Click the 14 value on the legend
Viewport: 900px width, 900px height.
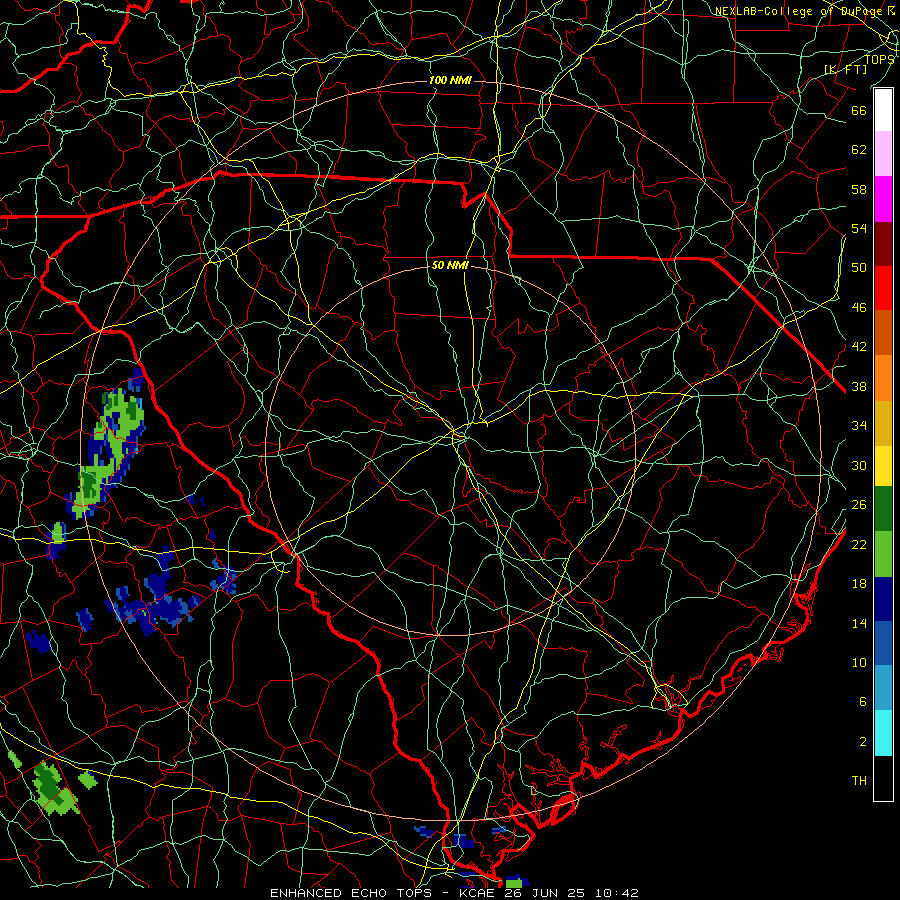click(x=859, y=623)
